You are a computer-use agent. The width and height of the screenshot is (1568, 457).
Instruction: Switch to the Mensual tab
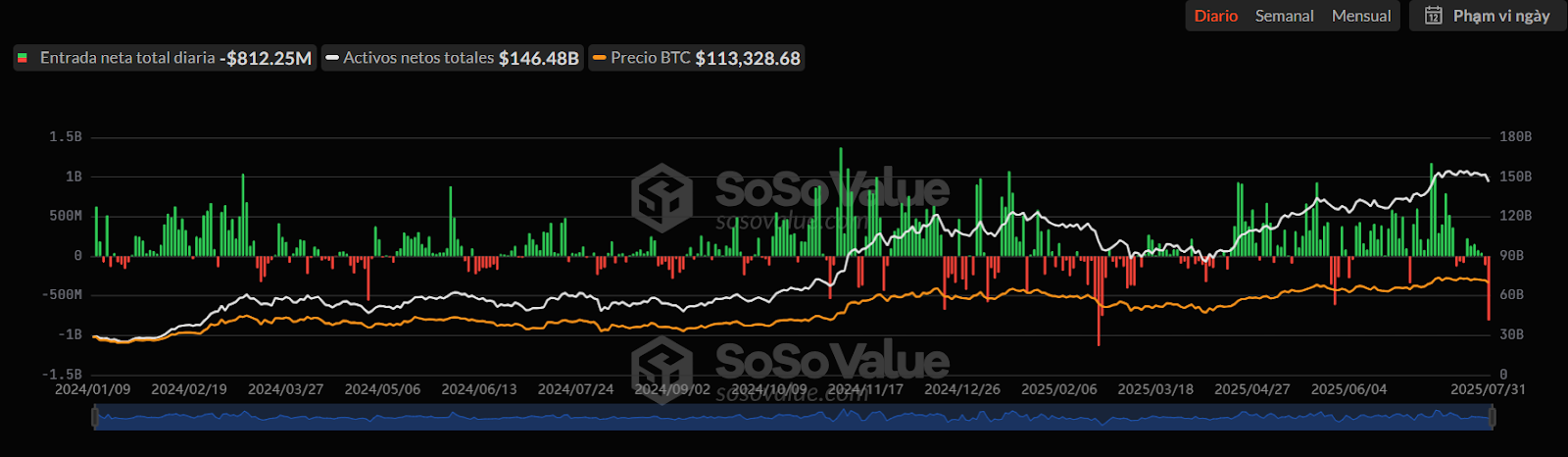[x=1361, y=16]
